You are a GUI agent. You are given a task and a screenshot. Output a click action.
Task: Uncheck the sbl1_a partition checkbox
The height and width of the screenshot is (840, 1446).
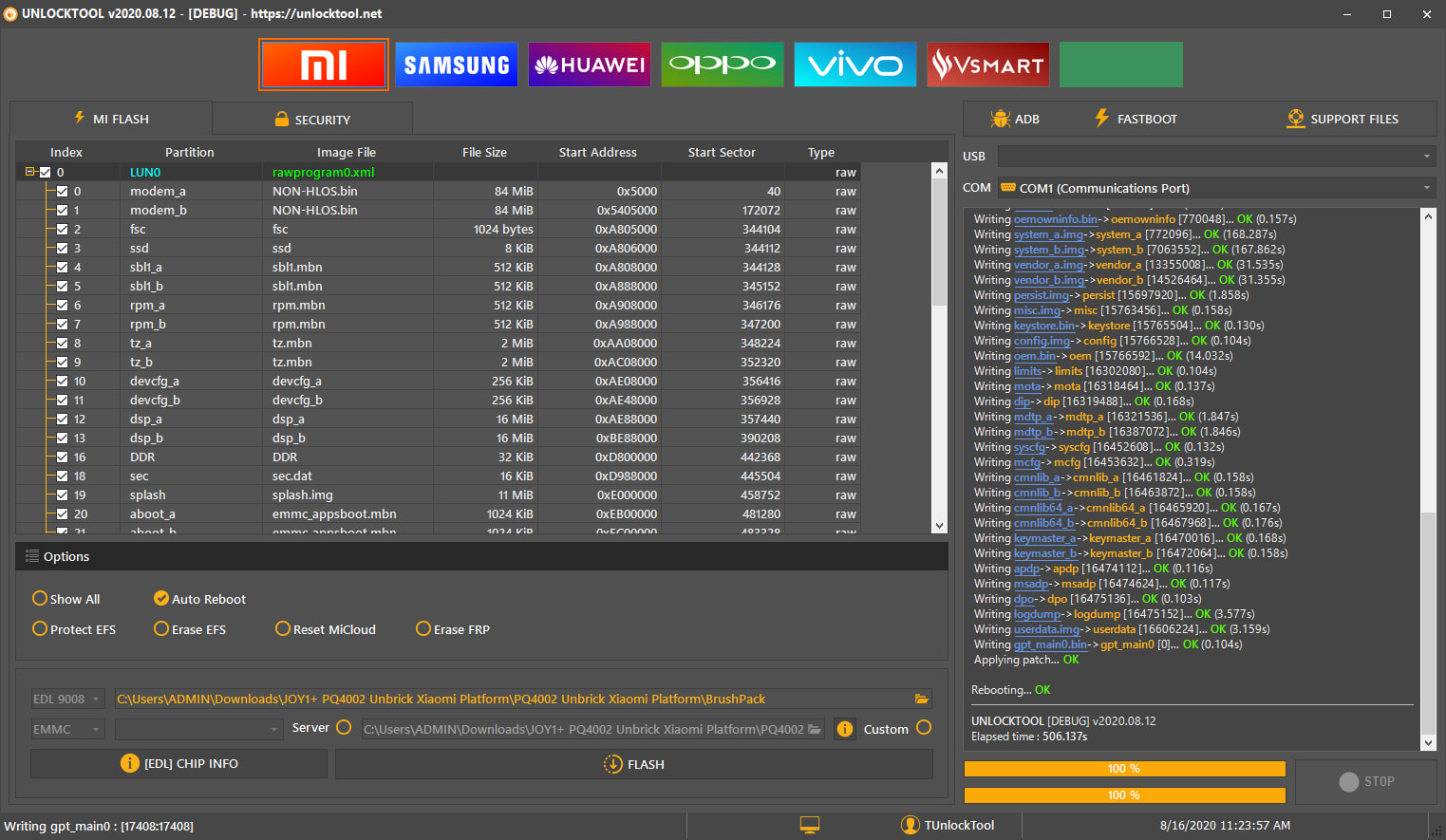62,267
